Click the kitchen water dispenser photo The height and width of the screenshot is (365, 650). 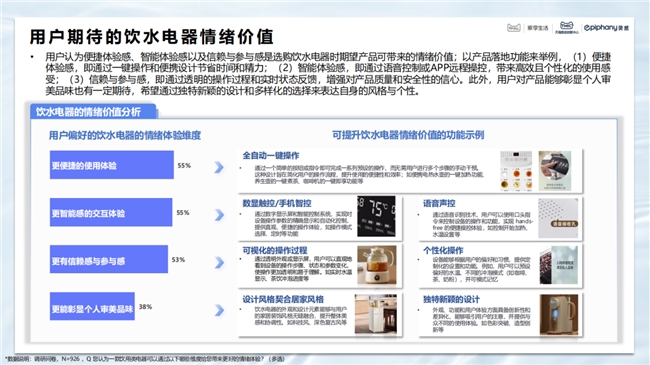click(376, 314)
